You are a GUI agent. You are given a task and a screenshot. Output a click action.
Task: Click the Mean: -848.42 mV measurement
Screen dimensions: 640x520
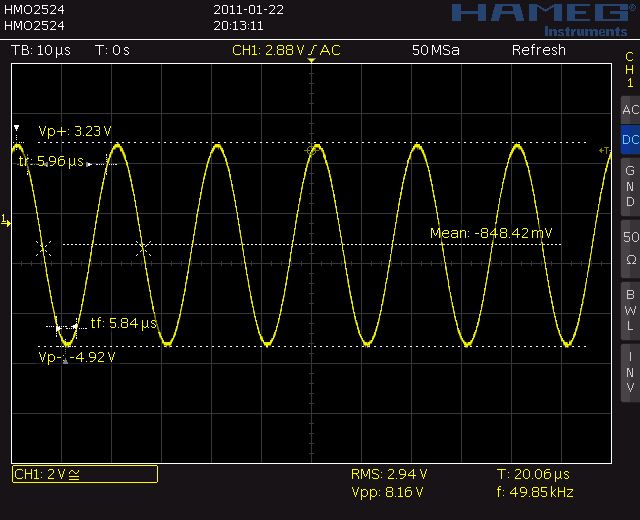491,233
